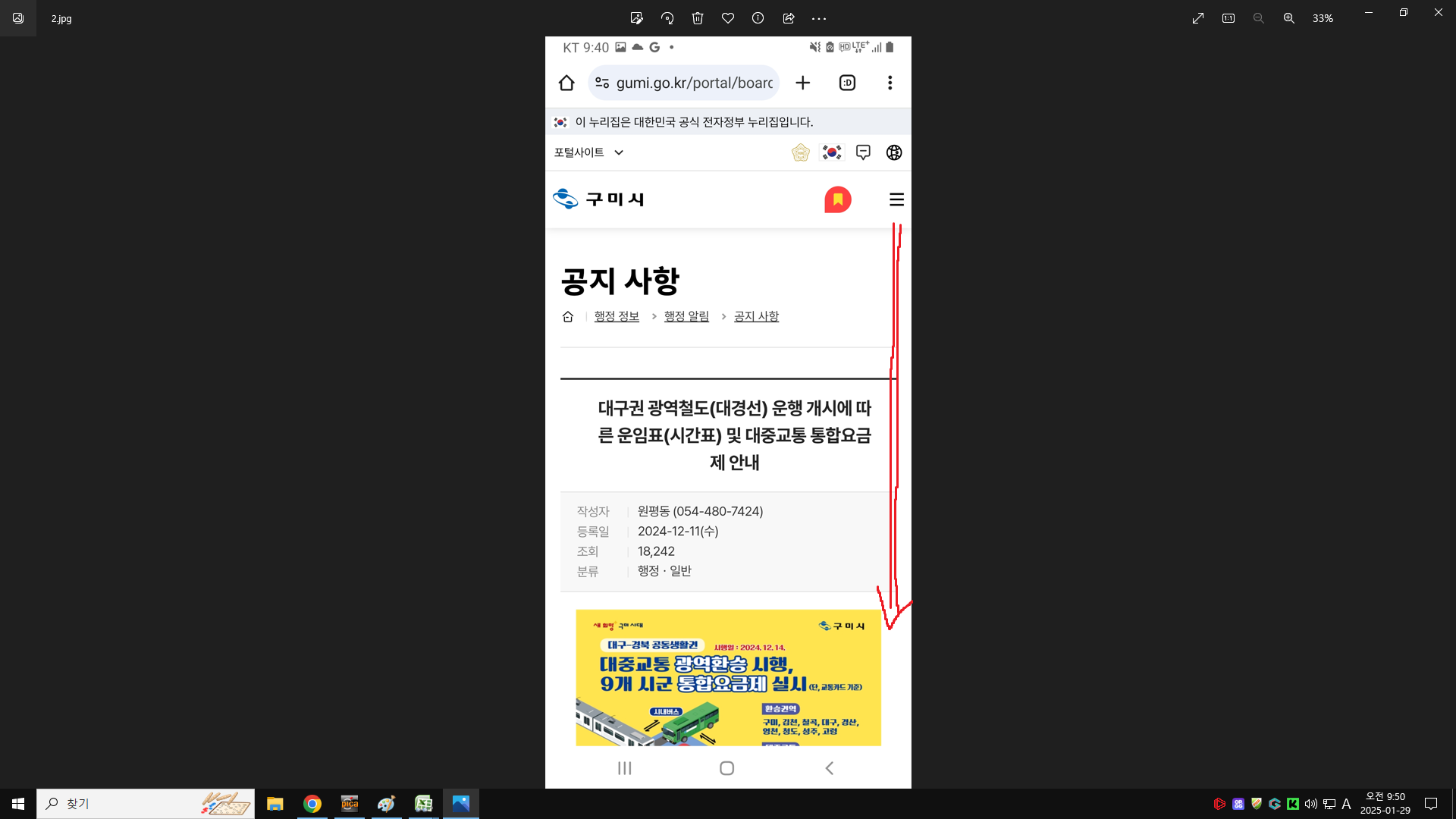The width and height of the screenshot is (1456, 819).
Task: Open File Explorer from taskbar
Action: [275, 804]
